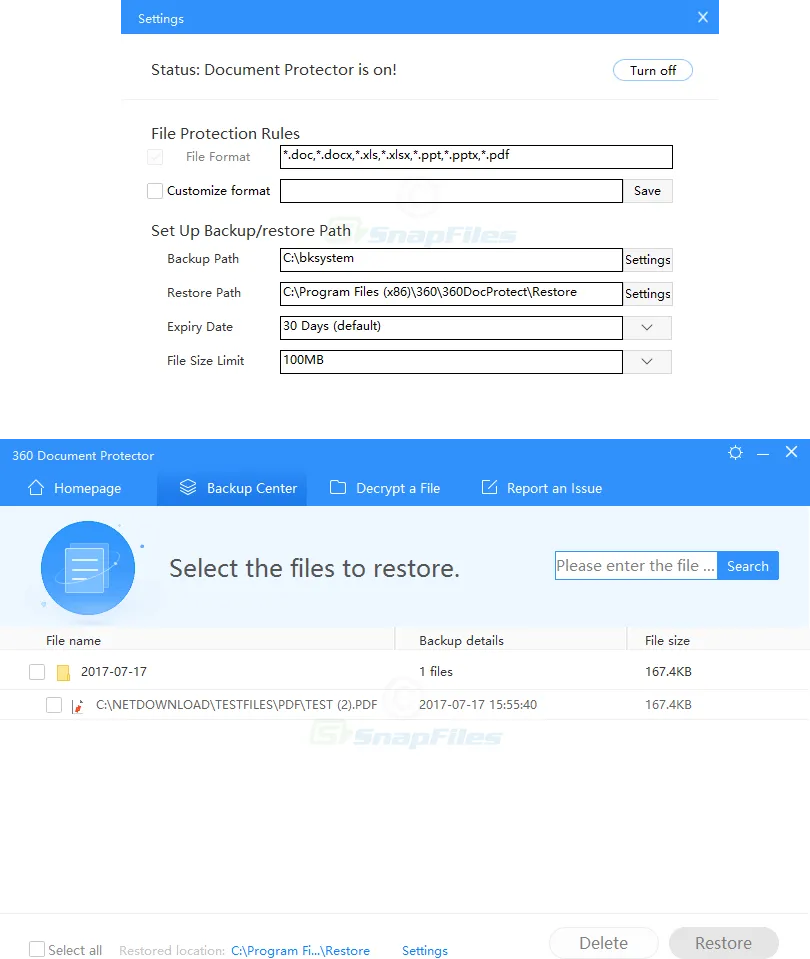This screenshot has width=810, height=959.
Task: Sort by the Backup details column header
Action: [x=461, y=640]
